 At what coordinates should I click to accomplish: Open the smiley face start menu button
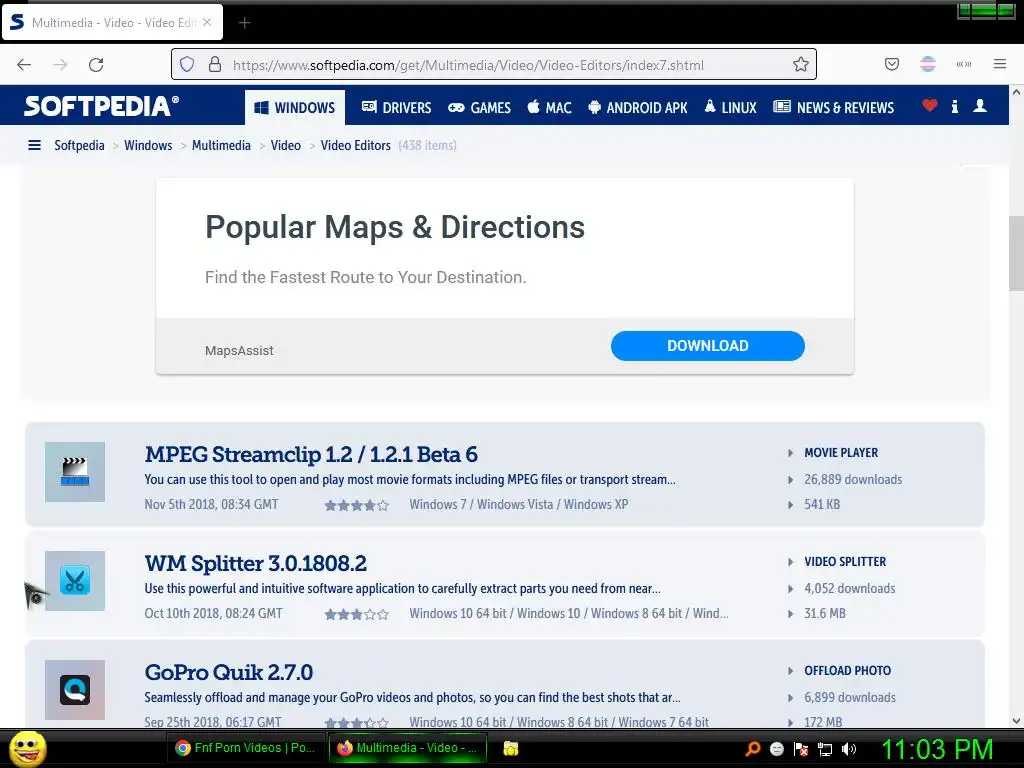click(27, 748)
